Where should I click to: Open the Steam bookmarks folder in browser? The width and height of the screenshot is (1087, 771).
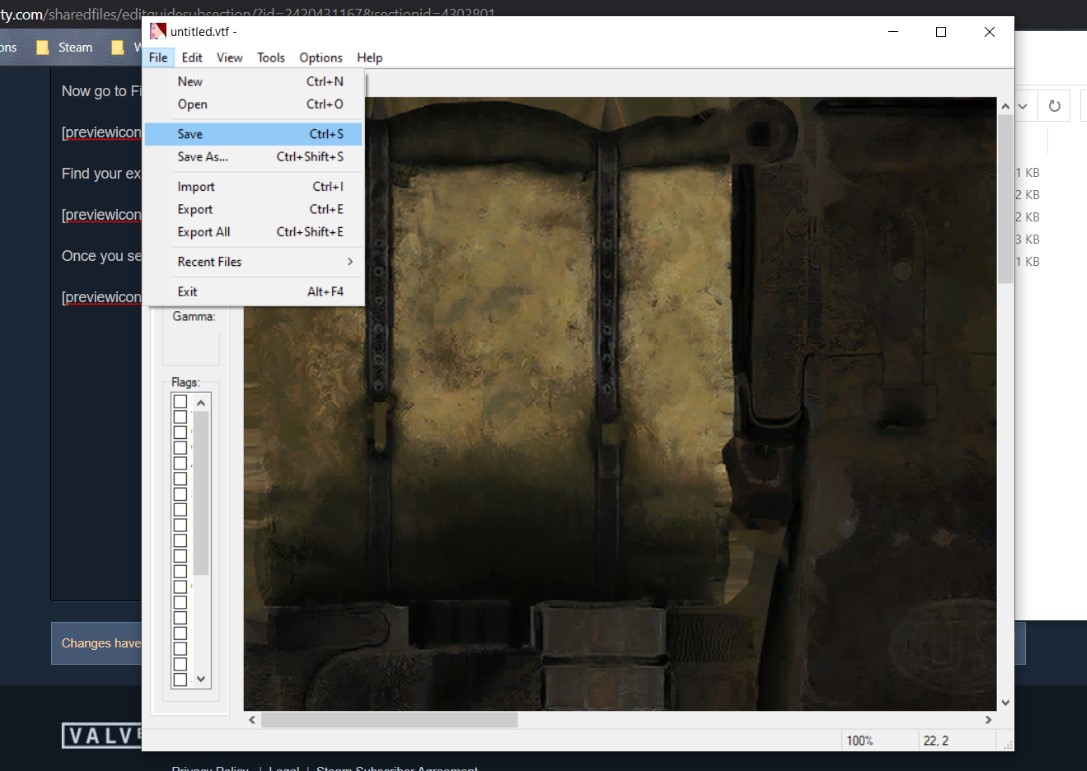pyautogui.click(x=64, y=47)
